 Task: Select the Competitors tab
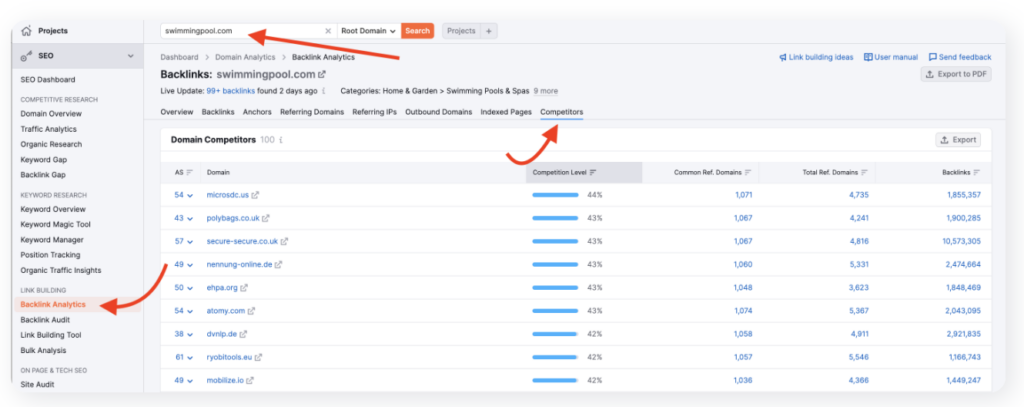click(562, 112)
